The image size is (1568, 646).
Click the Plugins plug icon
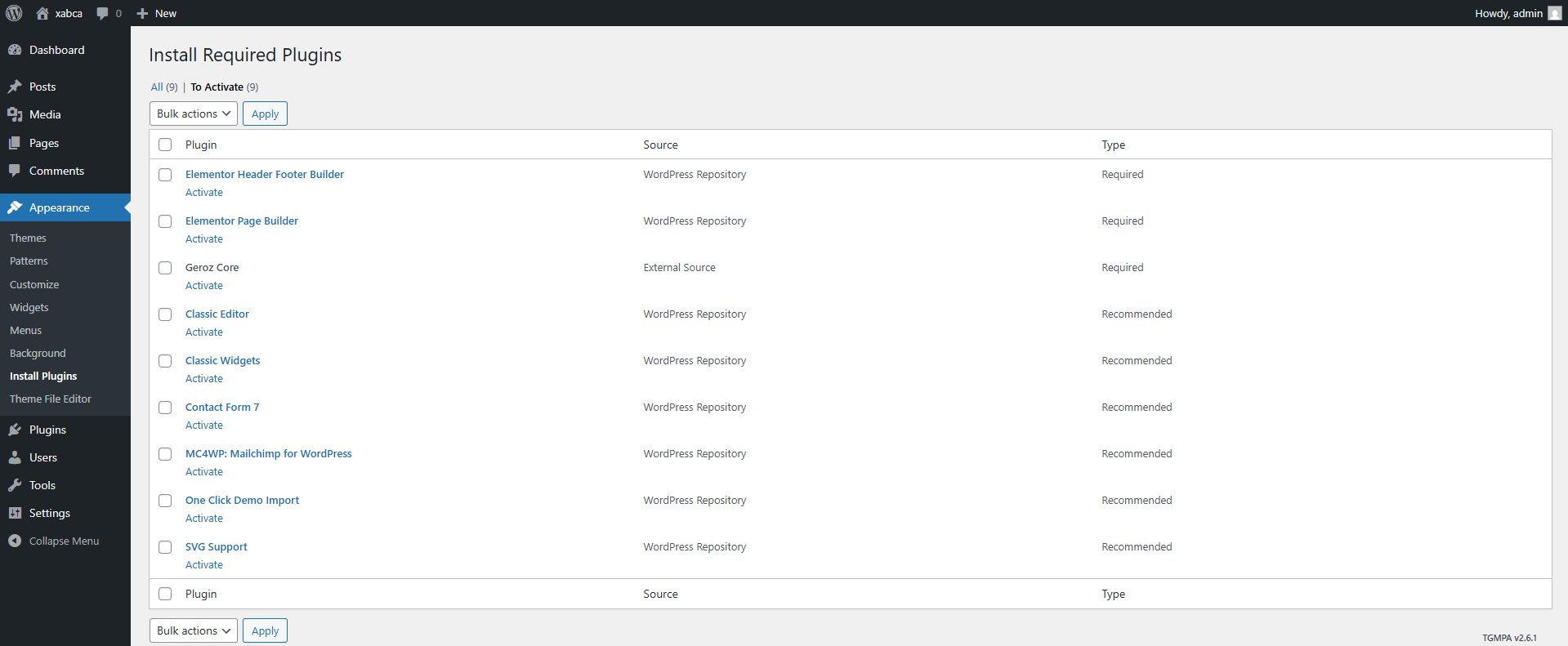pyautogui.click(x=15, y=430)
